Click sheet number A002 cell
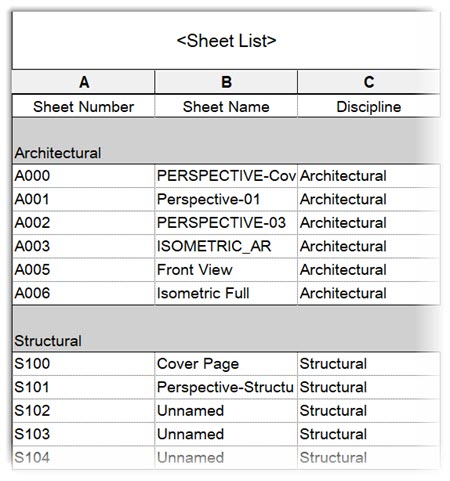This screenshot has height=481, width=450. [83, 223]
